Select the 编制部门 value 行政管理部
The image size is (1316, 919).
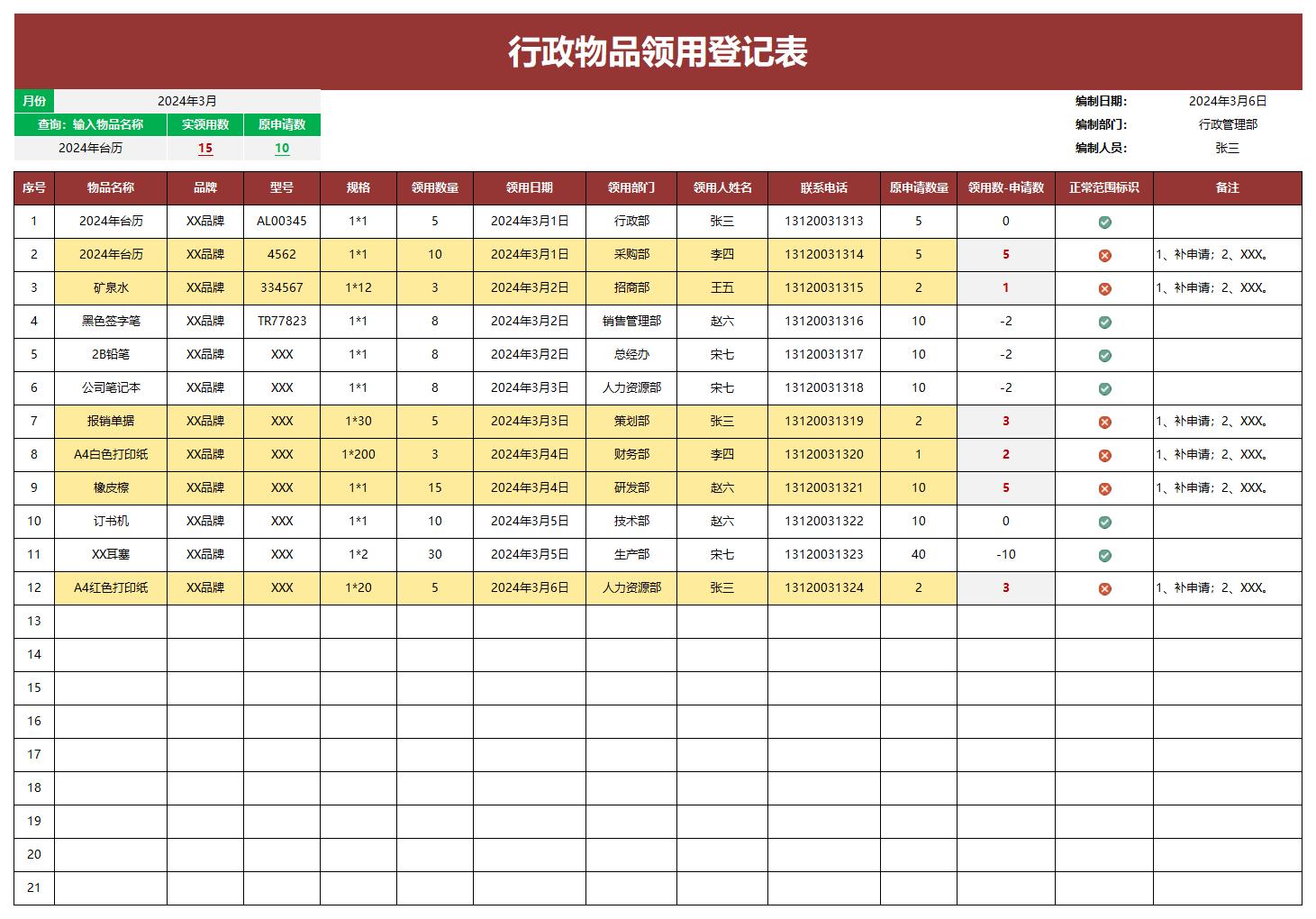coord(1228,124)
